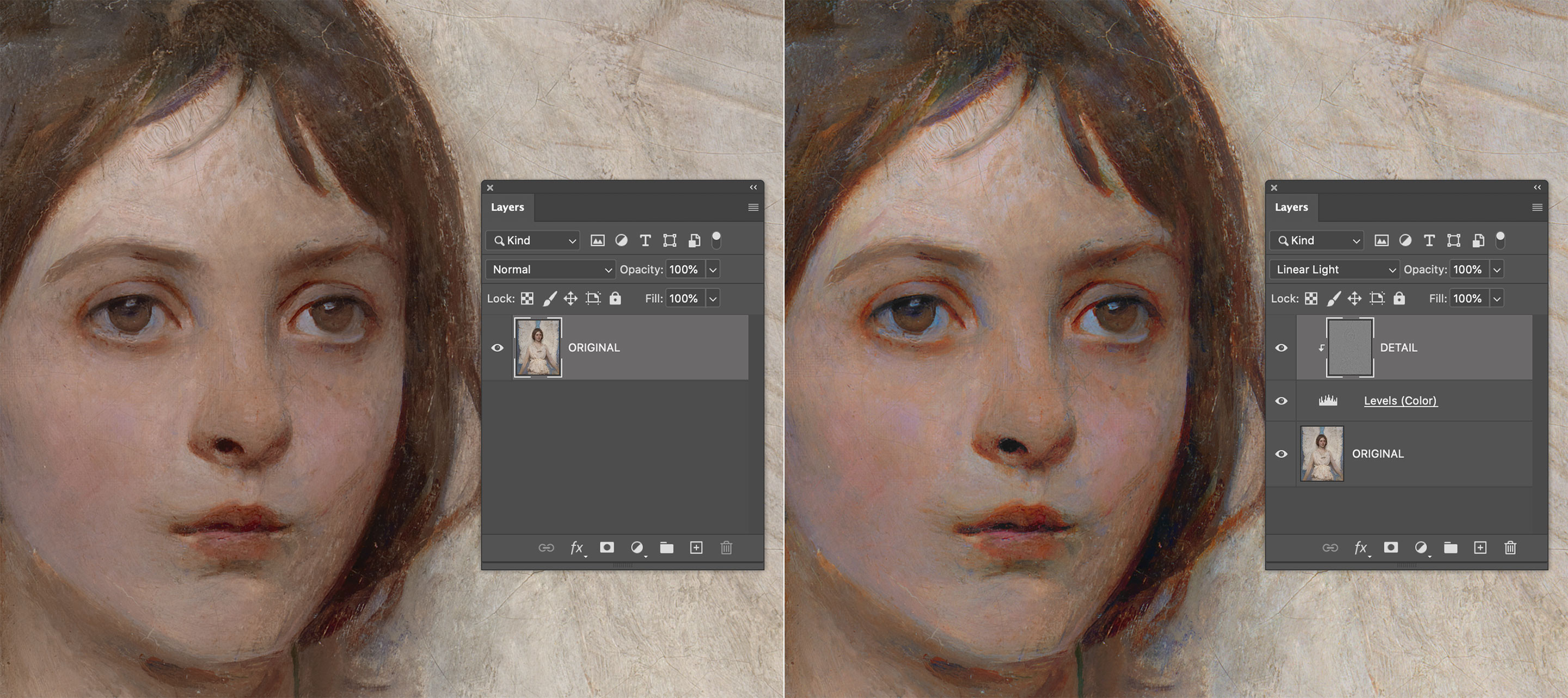
Task: Delete layer trash icon in left panel
Action: pos(726,548)
